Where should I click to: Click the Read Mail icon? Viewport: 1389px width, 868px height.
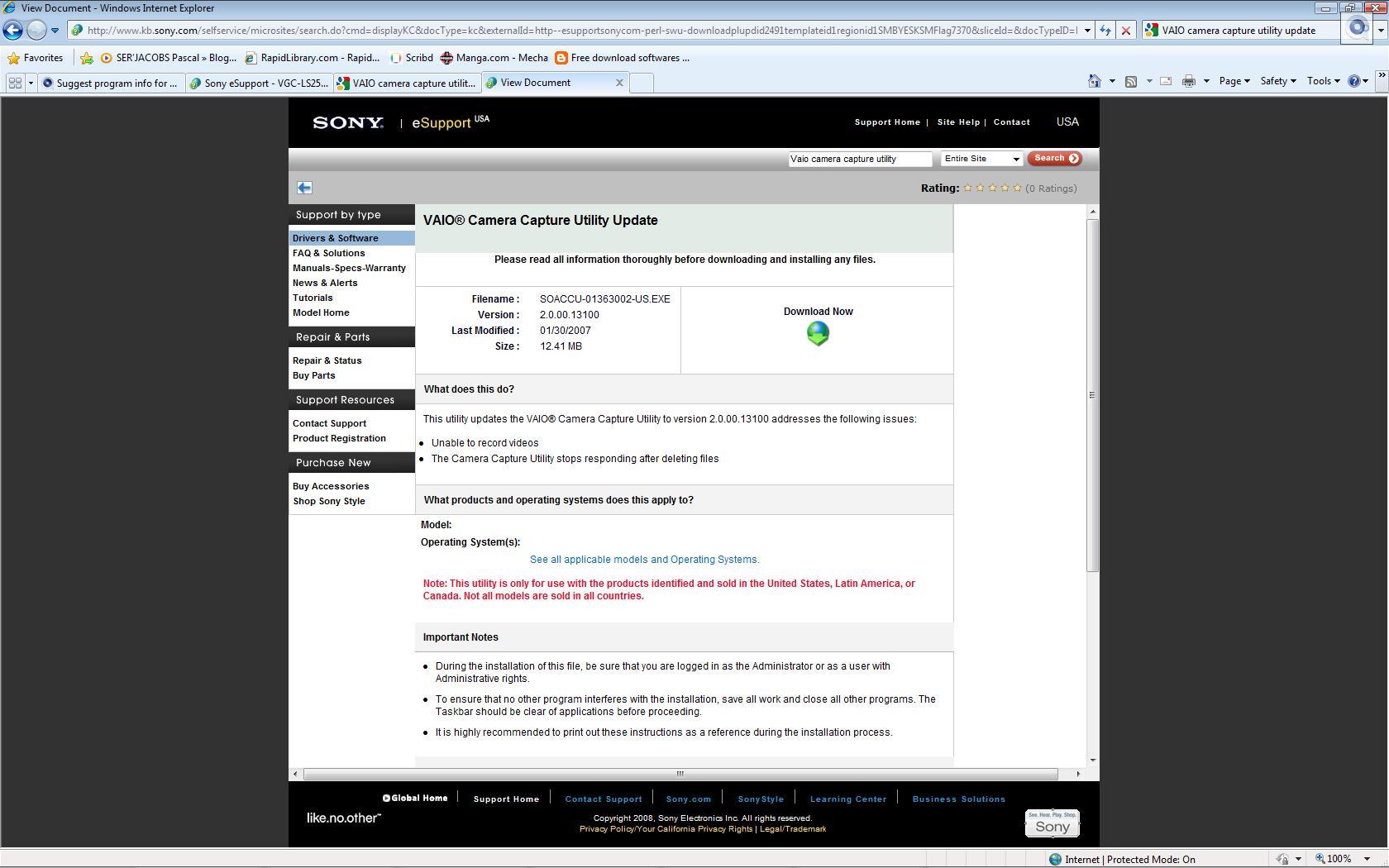coord(1166,81)
